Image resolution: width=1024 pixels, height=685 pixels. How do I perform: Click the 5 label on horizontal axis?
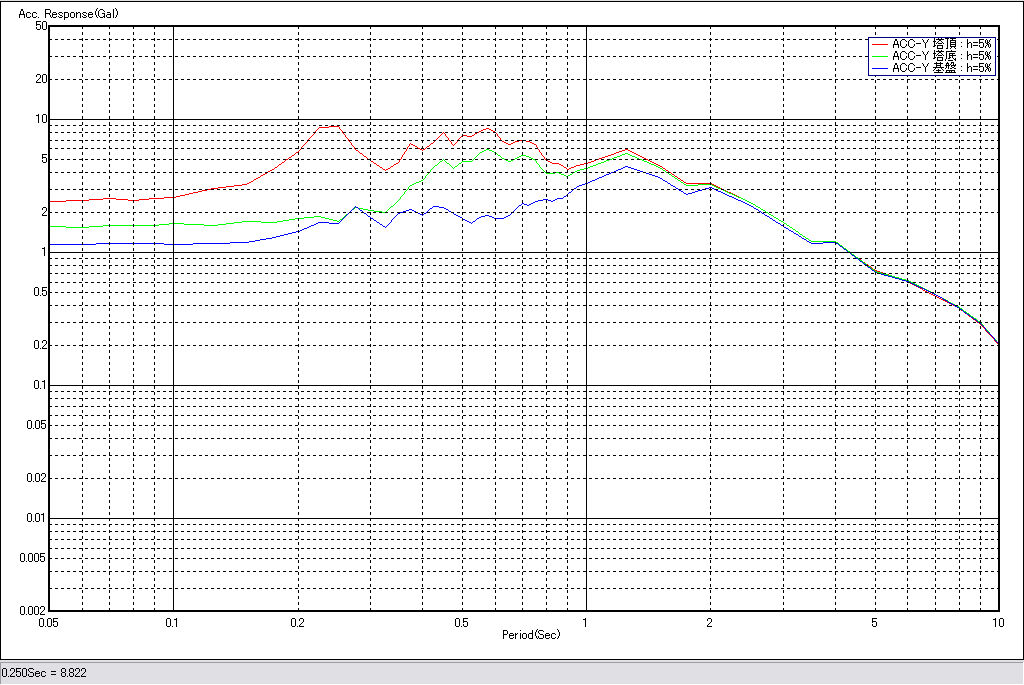coord(874,623)
